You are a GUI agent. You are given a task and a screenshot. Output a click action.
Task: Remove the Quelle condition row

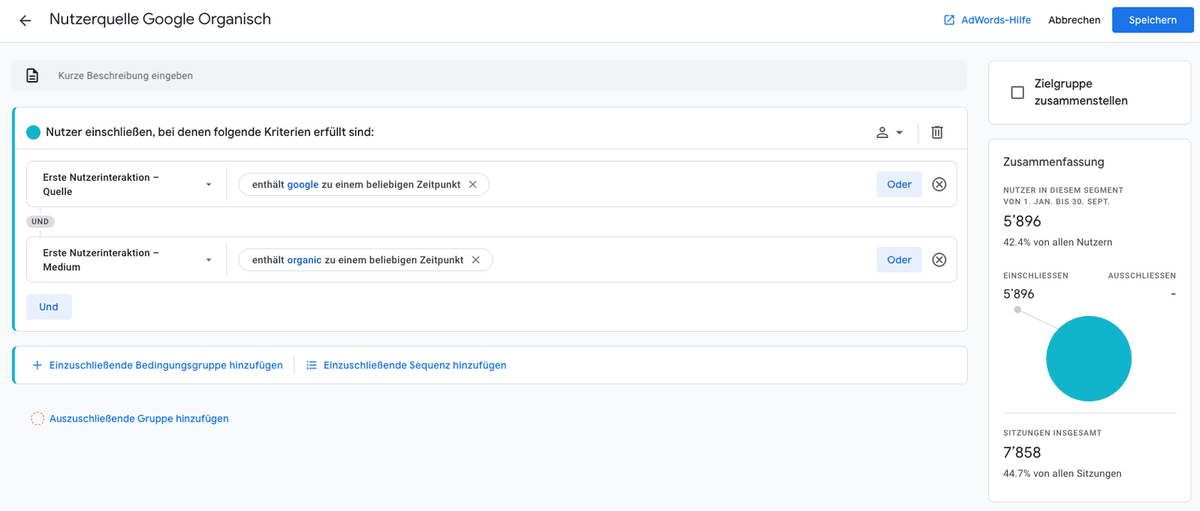tap(939, 184)
